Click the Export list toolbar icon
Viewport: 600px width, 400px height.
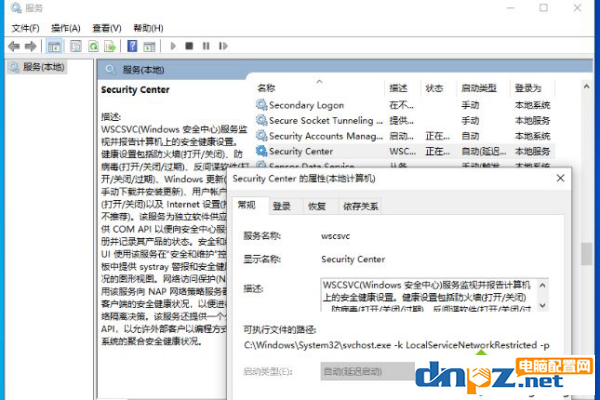110,46
